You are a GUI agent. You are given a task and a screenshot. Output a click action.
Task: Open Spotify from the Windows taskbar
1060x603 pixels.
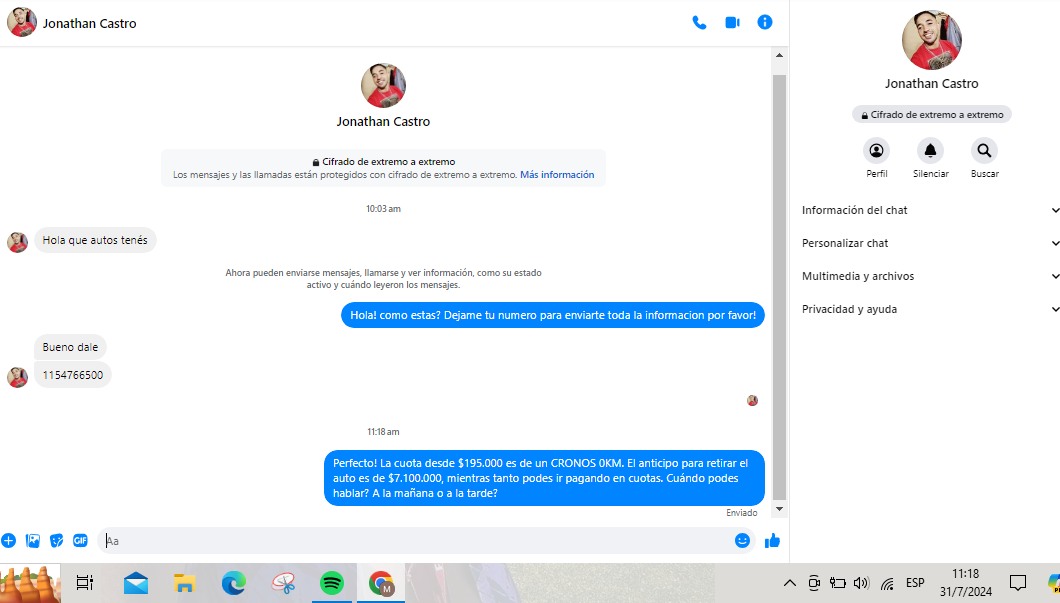(x=331, y=583)
